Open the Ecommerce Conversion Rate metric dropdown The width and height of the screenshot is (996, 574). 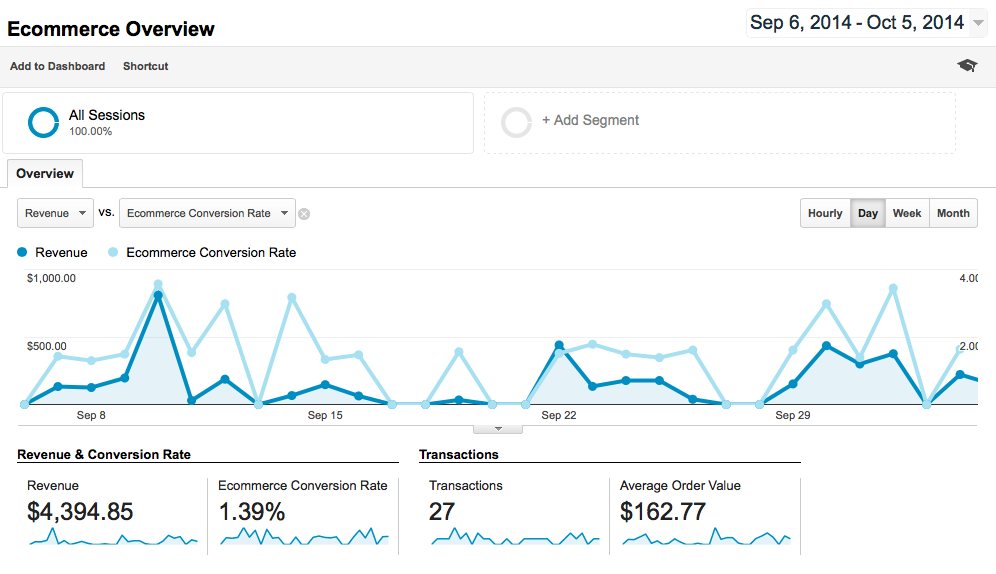207,213
